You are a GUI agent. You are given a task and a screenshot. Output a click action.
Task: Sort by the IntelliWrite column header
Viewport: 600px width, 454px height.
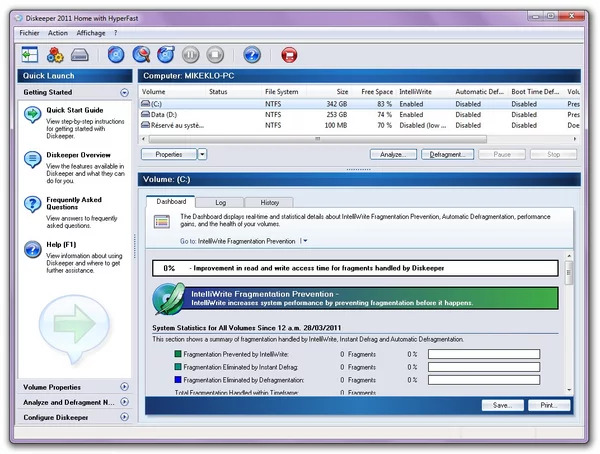415,92
